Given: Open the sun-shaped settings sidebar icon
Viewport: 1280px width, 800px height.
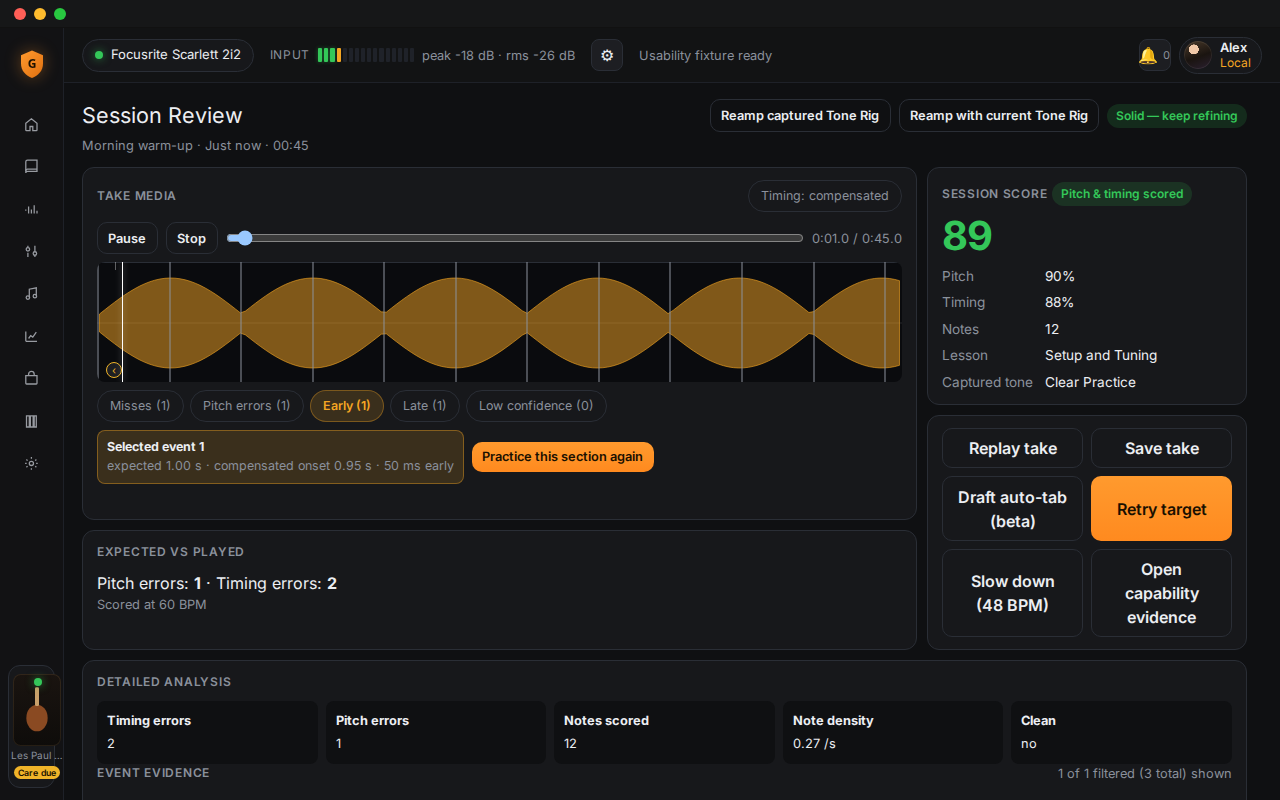Looking at the screenshot, I should (31, 463).
